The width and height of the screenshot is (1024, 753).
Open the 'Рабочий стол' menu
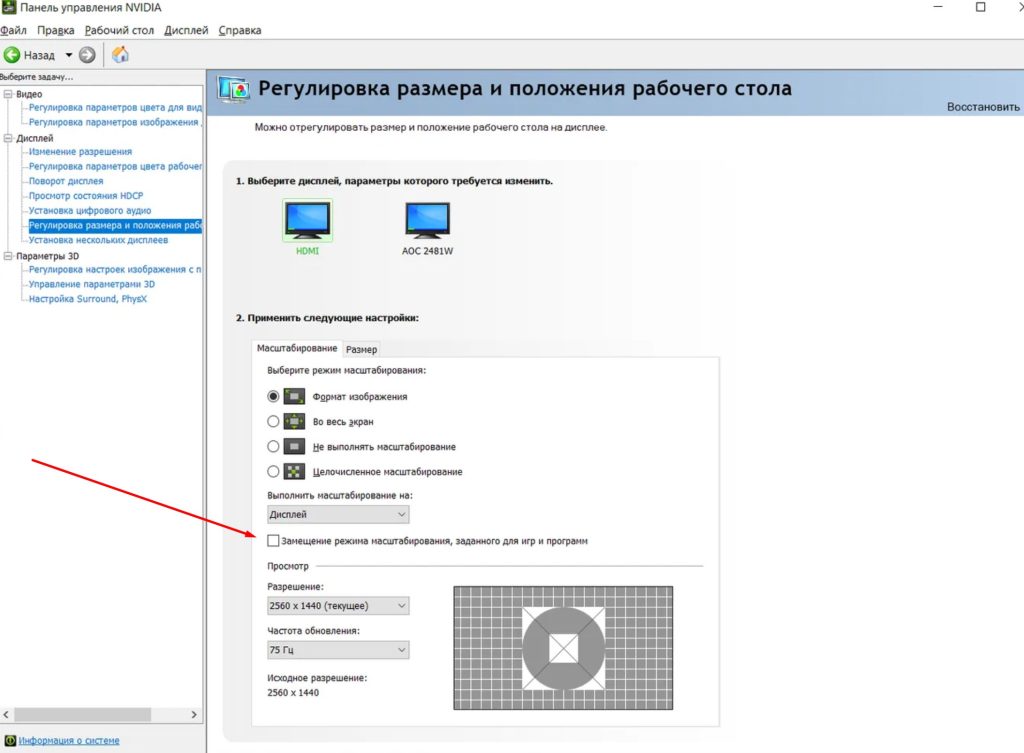click(x=119, y=30)
